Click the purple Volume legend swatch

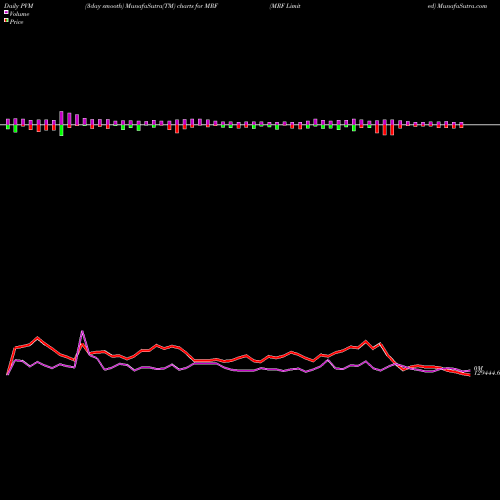6,12
